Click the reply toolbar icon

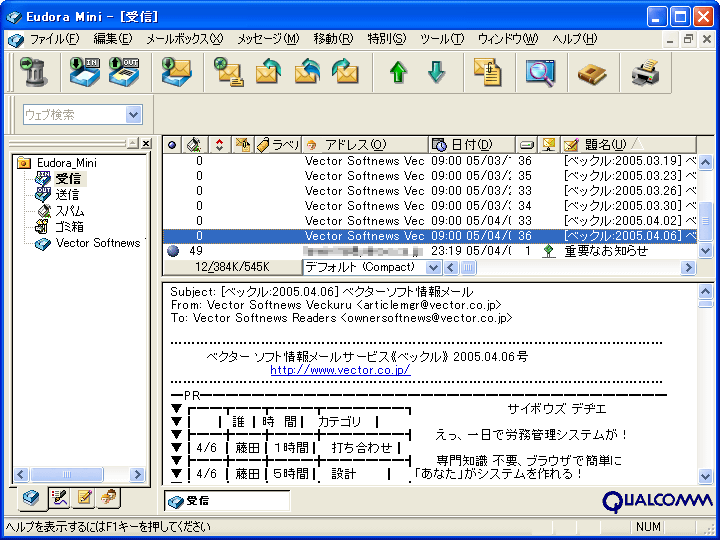pyautogui.click(x=268, y=72)
